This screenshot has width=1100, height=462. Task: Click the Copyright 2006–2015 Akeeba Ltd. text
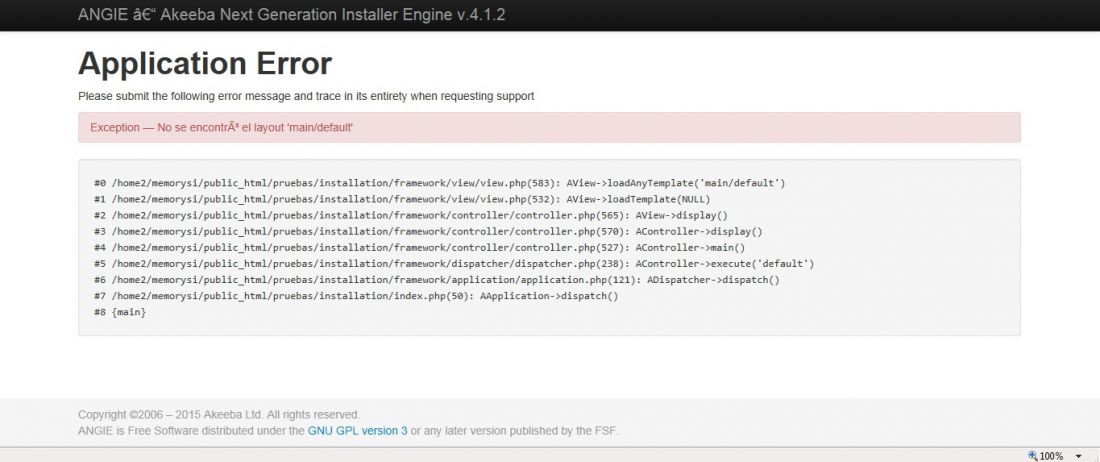[x=219, y=414]
